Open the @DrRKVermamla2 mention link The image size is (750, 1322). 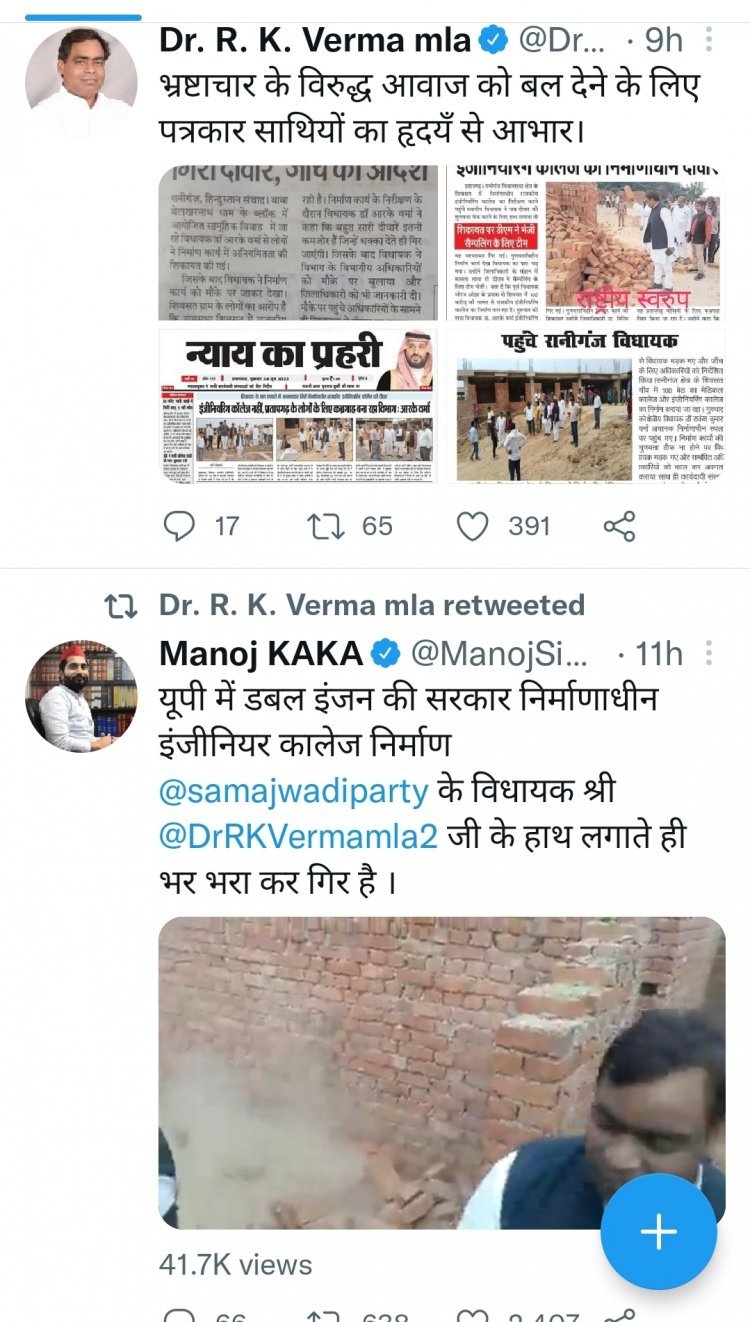(299, 835)
